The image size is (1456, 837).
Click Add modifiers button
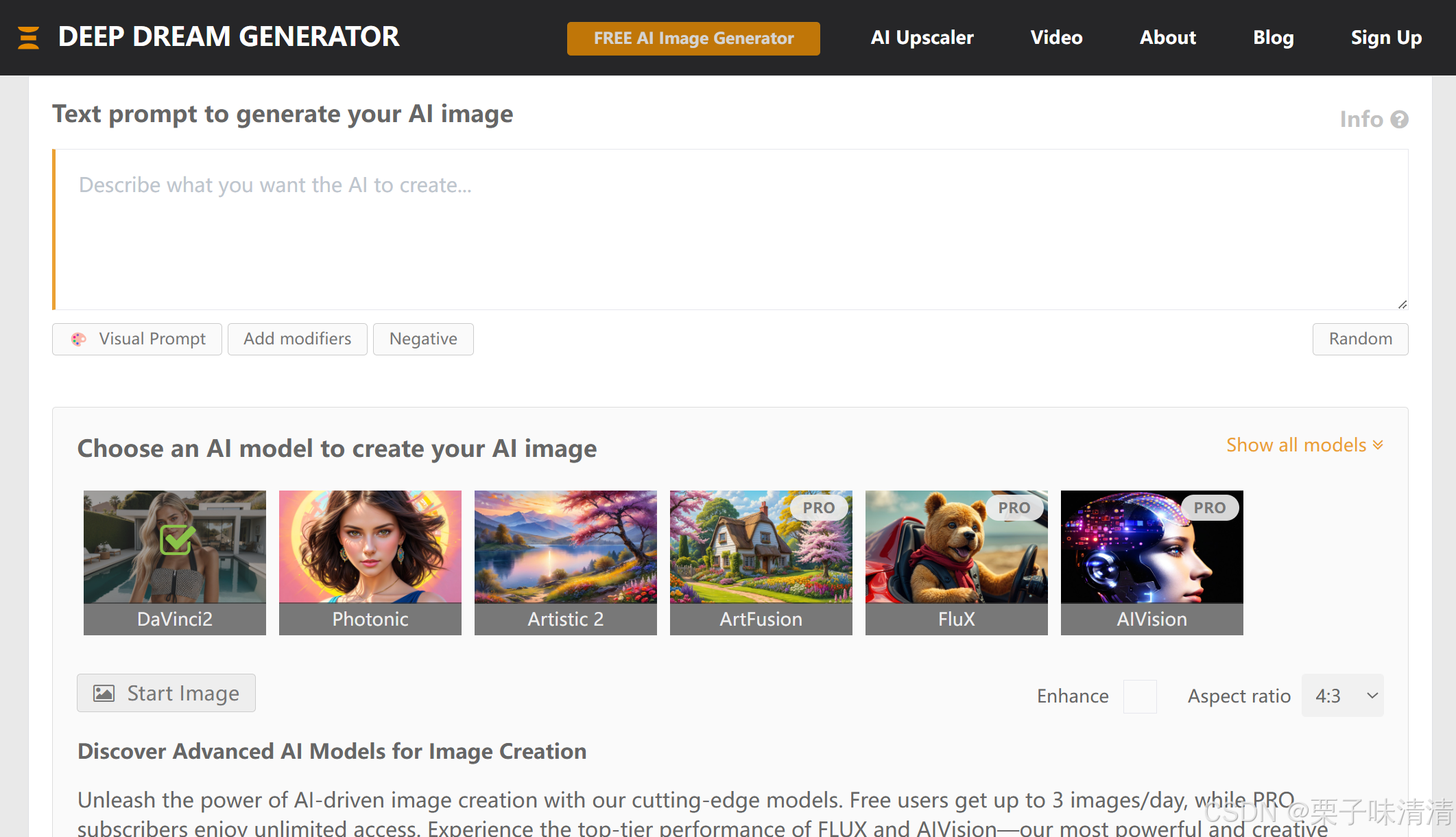(x=298, y=339)
